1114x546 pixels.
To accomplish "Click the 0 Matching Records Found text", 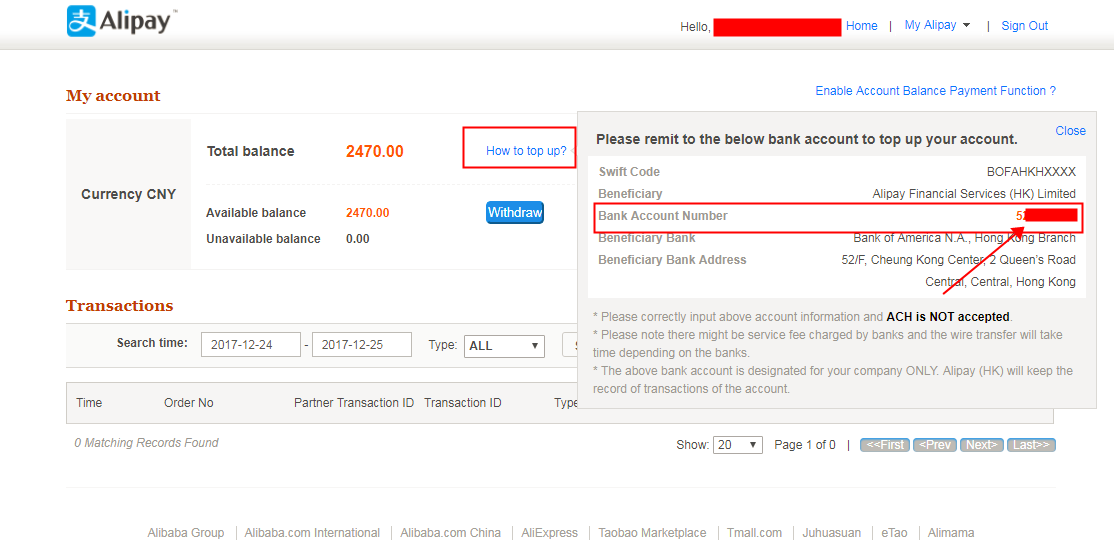I will (x=146, y=442).
